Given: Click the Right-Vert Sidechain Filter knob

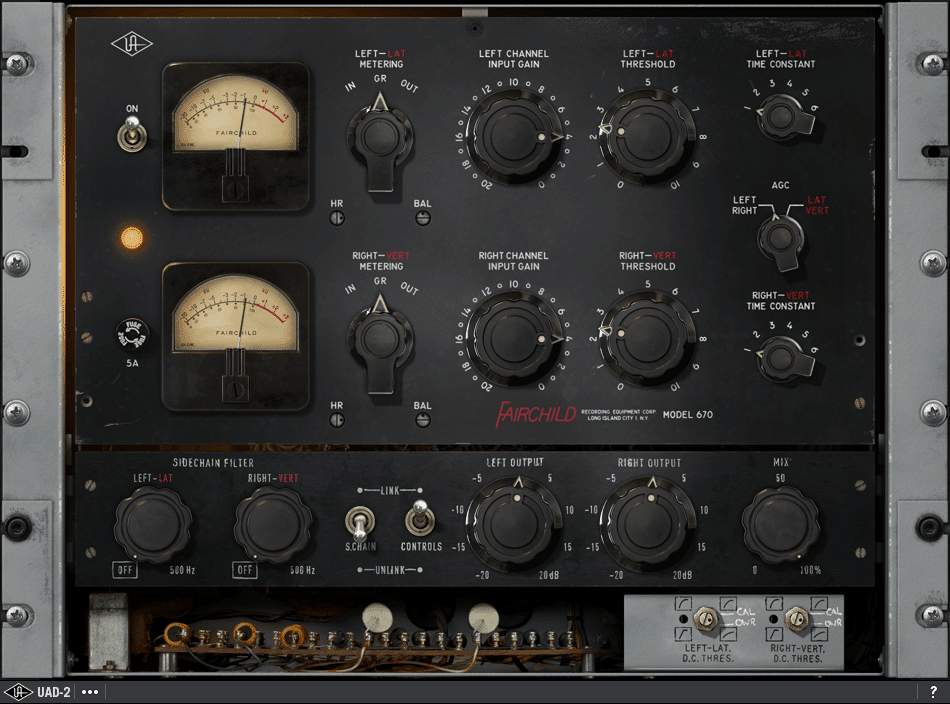Looking at the screenshot, I should [273, 524].
